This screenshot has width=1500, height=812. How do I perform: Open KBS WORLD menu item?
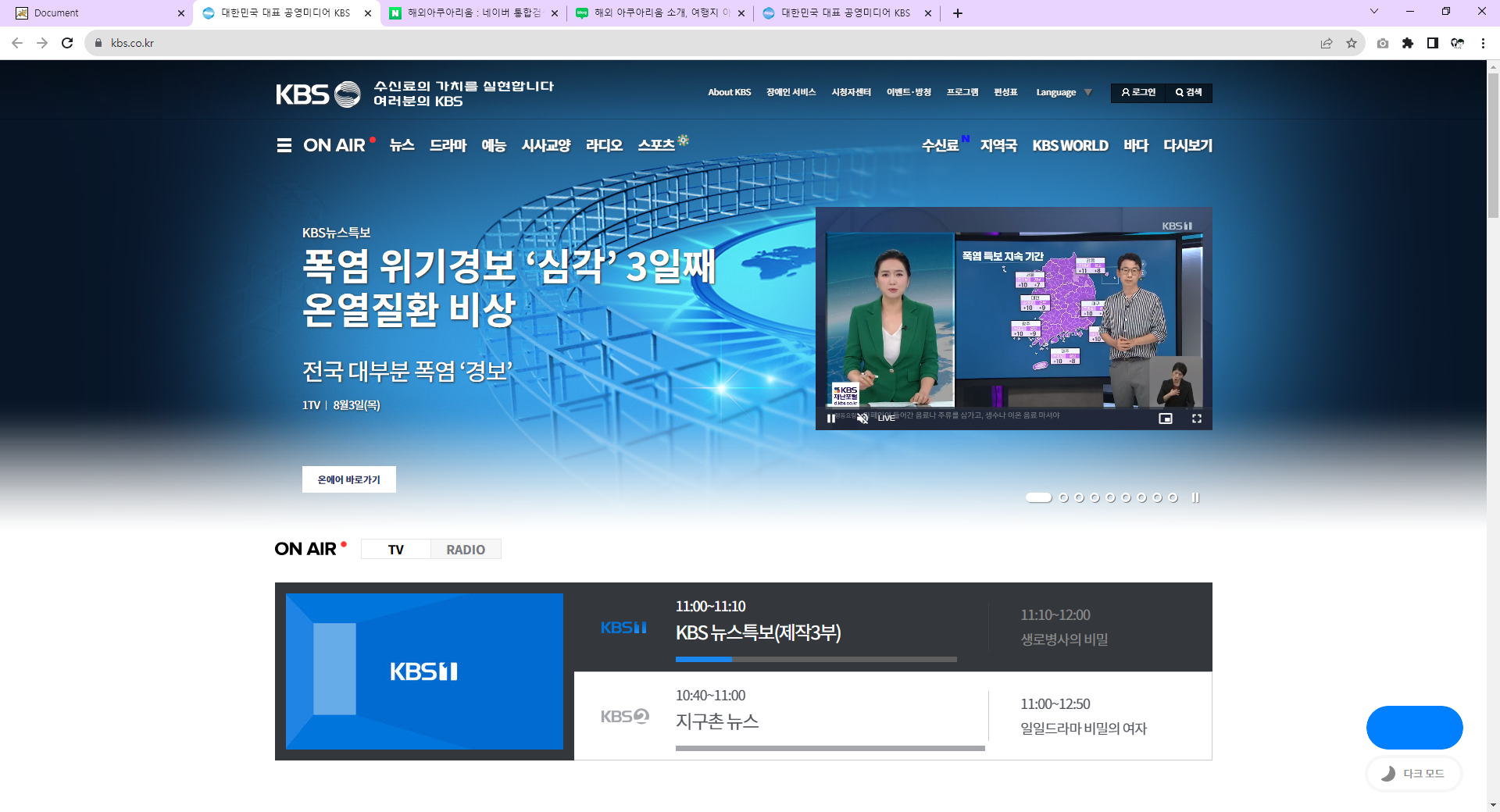1070,145
